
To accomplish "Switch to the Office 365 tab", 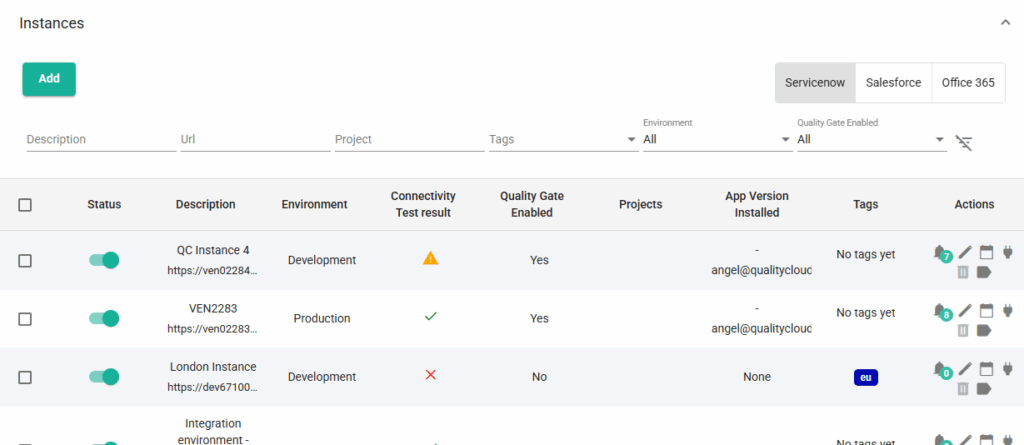I will pos(968,83).
